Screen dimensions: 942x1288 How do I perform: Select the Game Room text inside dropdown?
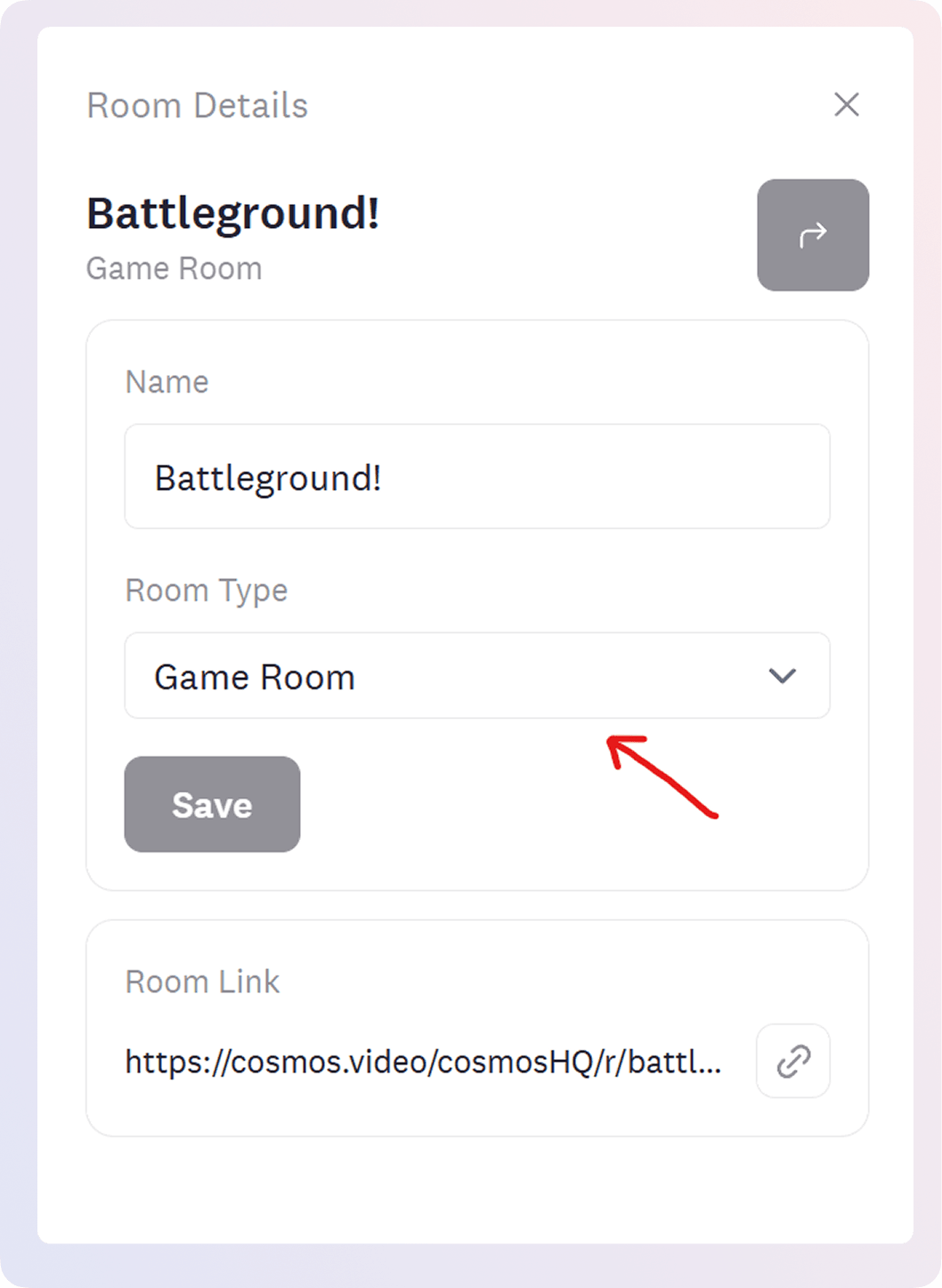[x=255, y=678]
